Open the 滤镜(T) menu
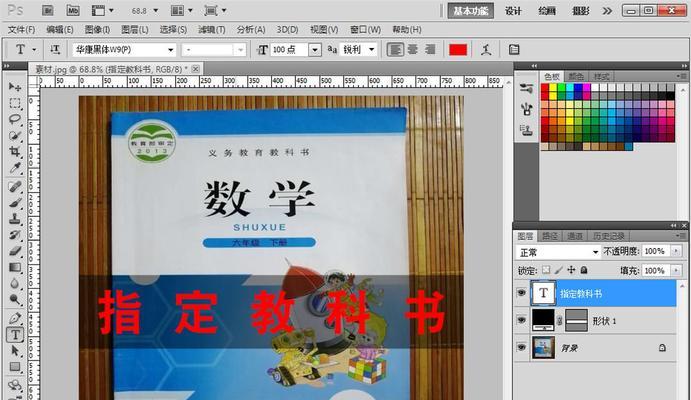 (212, 30)
